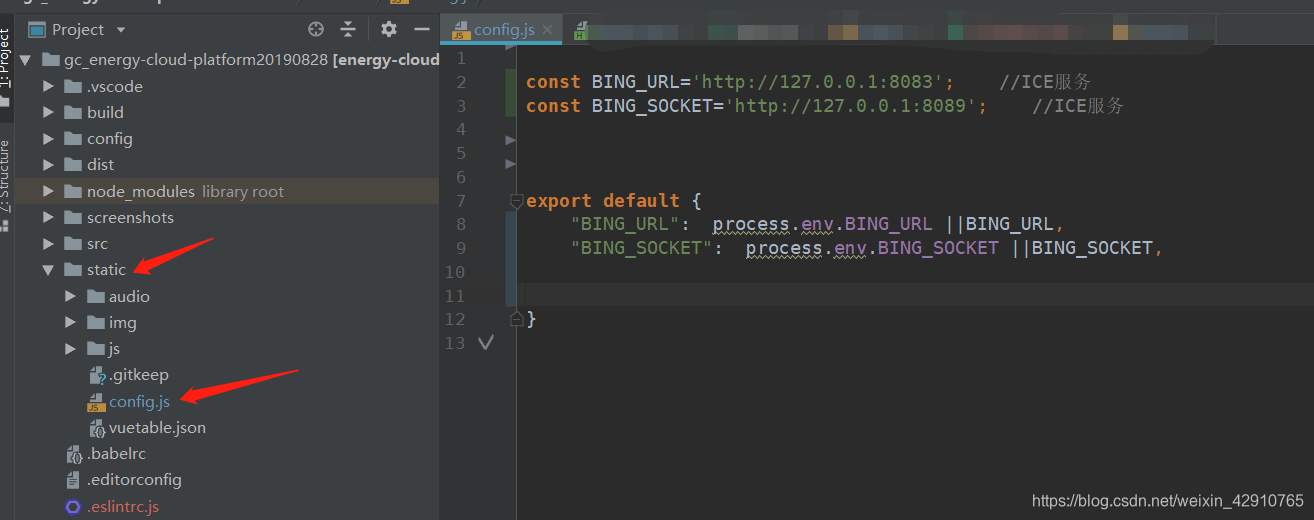Collapse the static folder arrow
The width and height of the screenshot is (1314, 520).
(48, 270)
